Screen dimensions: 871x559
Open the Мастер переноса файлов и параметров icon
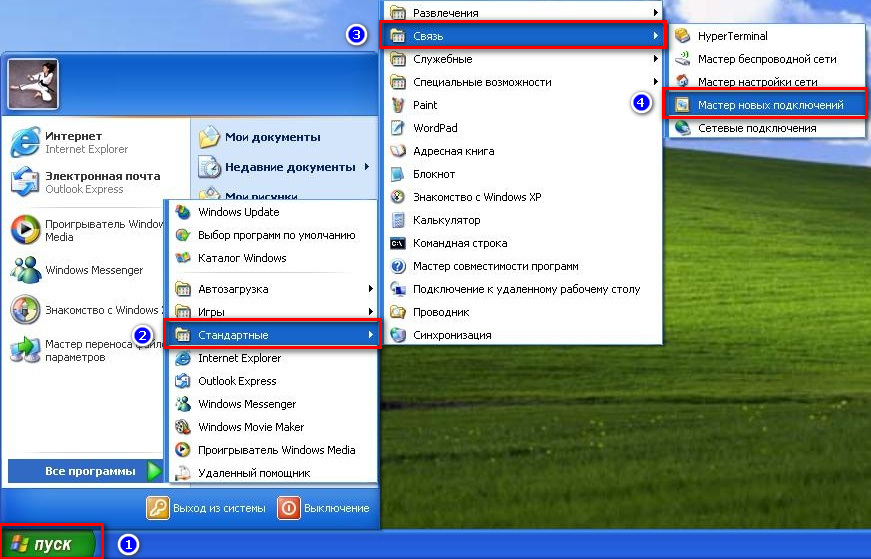(25, 350)
